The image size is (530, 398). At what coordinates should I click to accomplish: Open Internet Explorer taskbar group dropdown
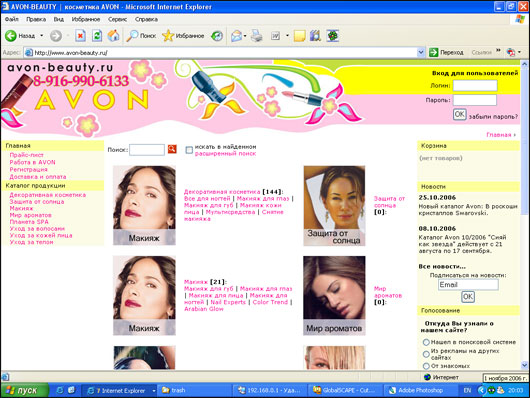pos(154,391)
